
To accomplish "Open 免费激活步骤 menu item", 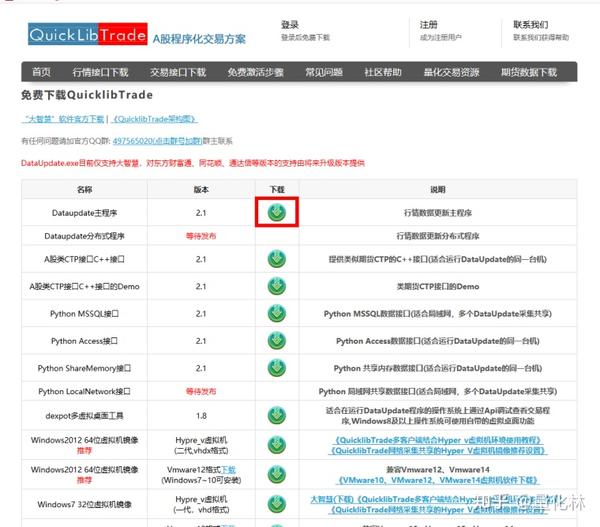I will [x=256, y=72].
